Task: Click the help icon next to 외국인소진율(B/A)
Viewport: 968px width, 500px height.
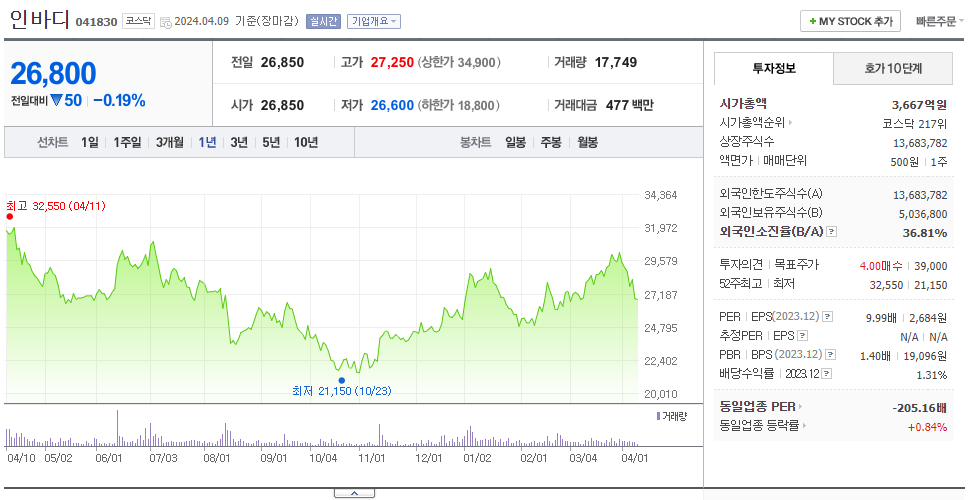Action: click(x=832, y=232)
